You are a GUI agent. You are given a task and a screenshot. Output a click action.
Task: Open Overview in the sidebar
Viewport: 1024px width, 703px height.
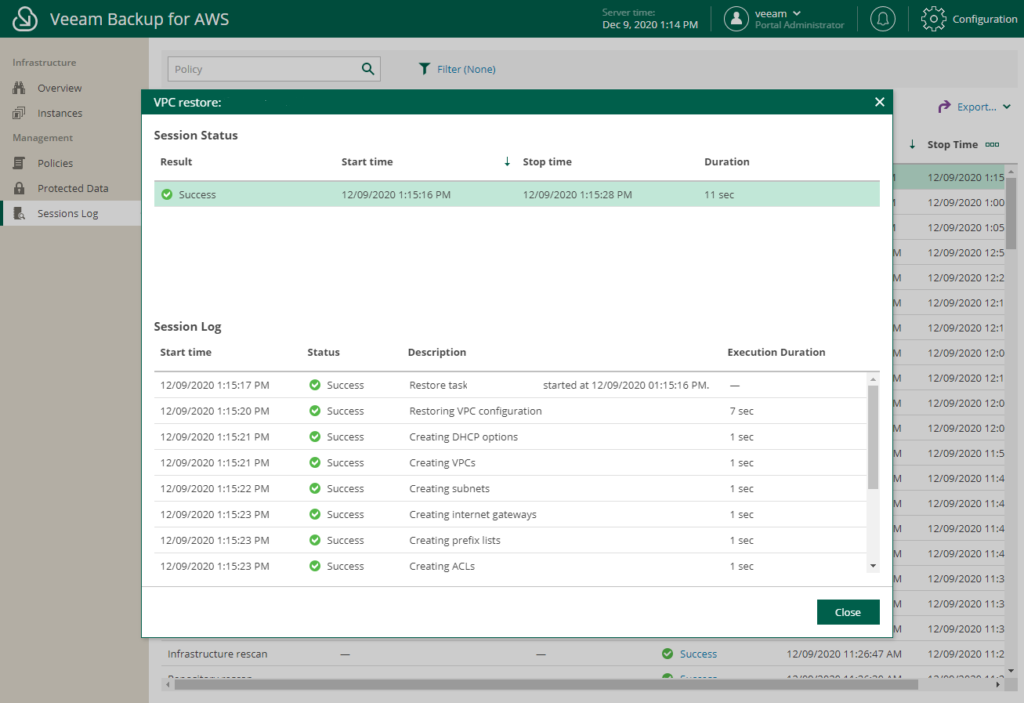59,88
